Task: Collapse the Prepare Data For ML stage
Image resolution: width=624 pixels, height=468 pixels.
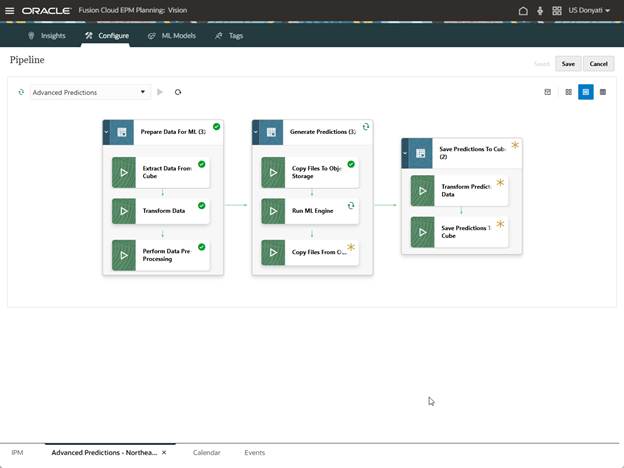Action: [106, 131]
